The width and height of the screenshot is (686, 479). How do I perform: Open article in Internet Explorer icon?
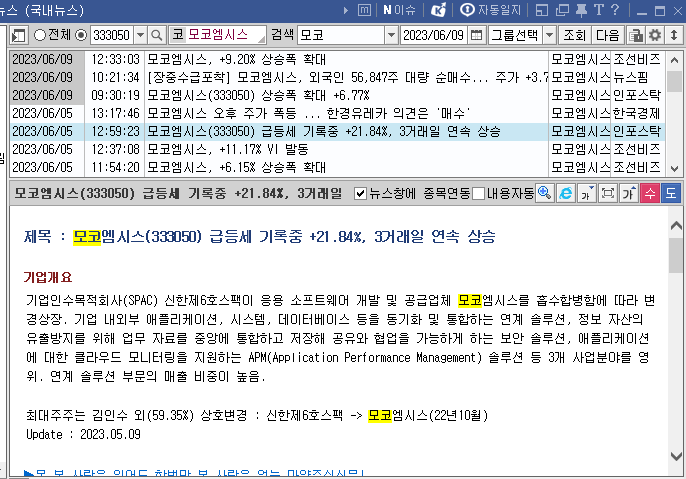[565, 193]
